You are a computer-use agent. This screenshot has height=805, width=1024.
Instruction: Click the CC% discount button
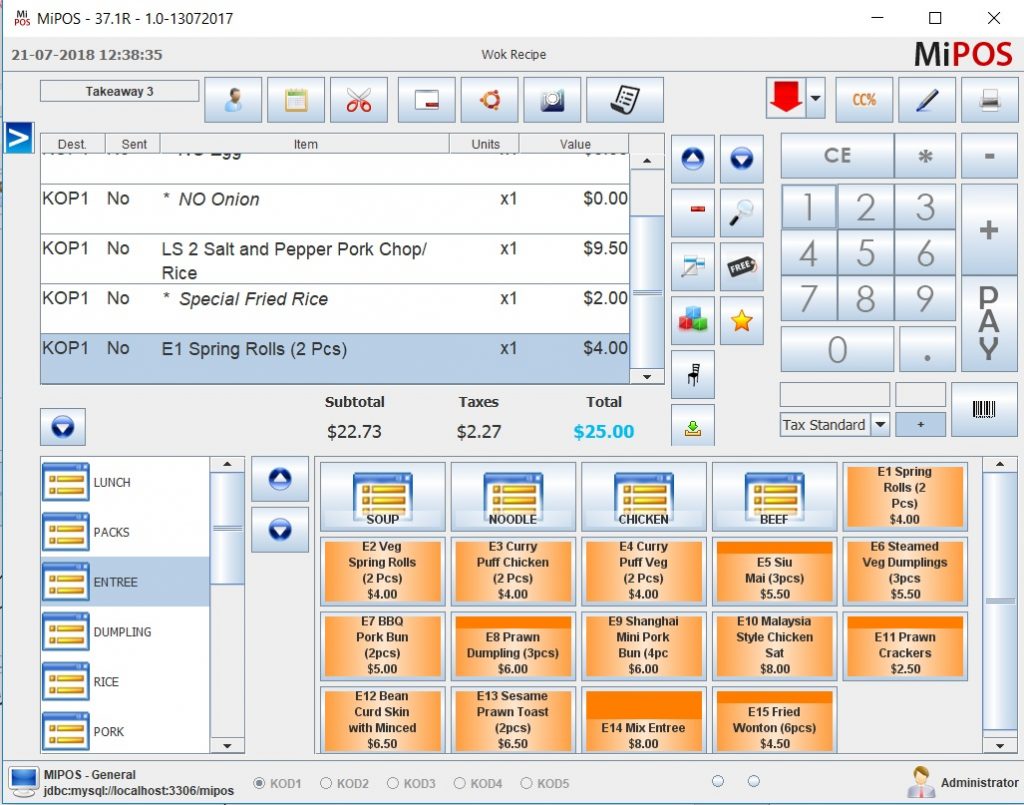pyautogui.click(x=864, y=100)
